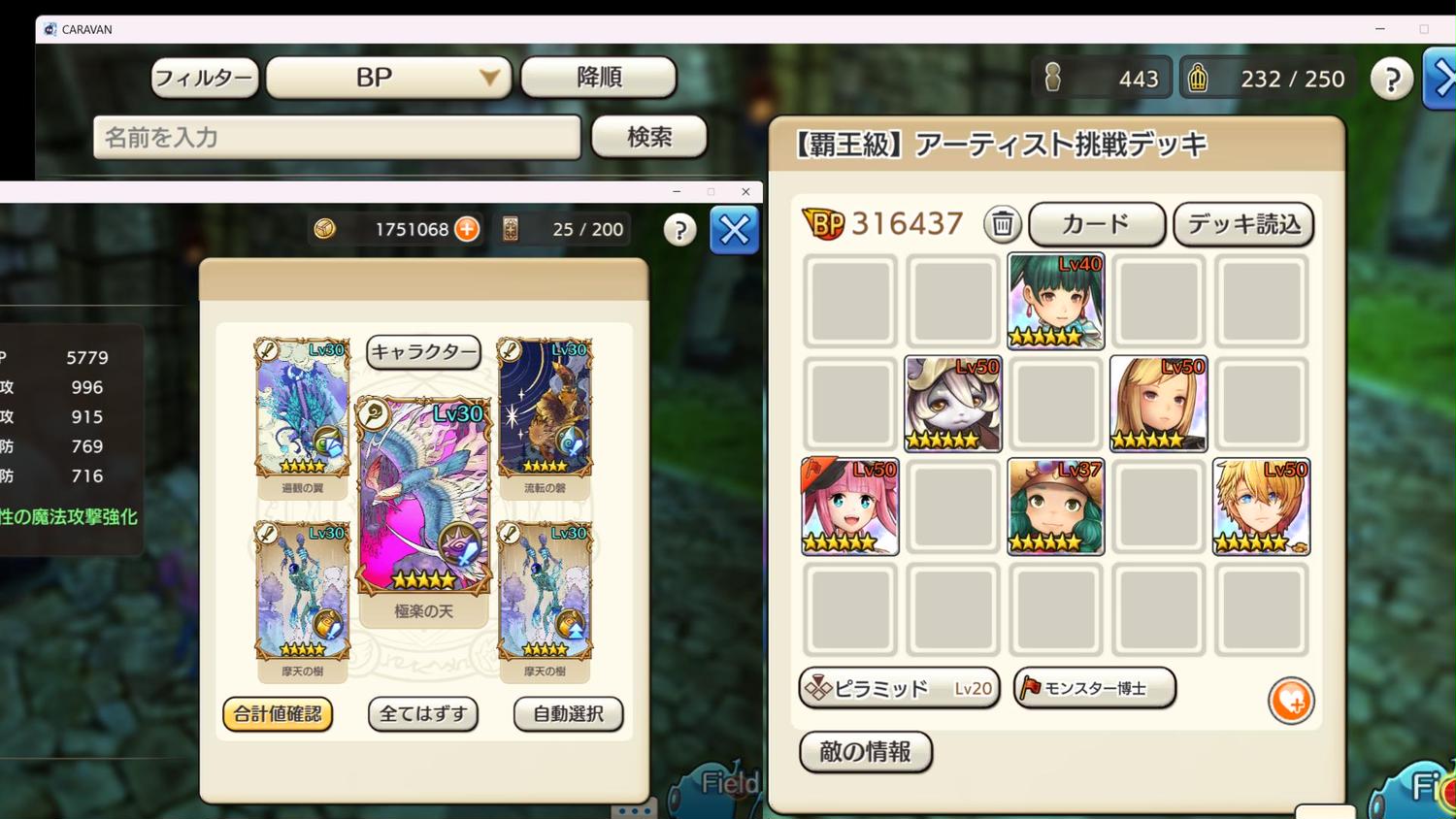Select the Lv37 character with brown hat
The image size is (1456, 819).
coord(1055,507)
